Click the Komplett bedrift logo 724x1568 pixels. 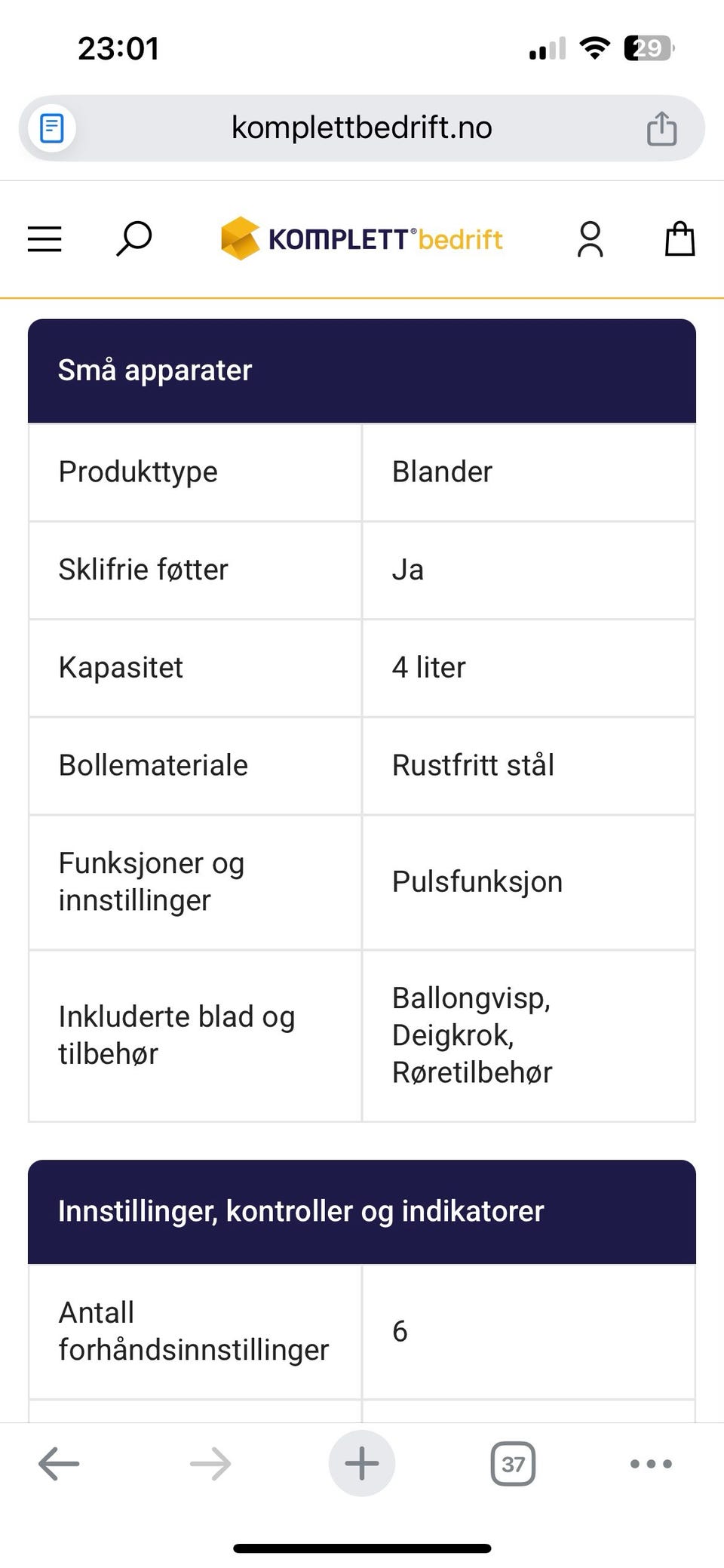tap(360, 239)
